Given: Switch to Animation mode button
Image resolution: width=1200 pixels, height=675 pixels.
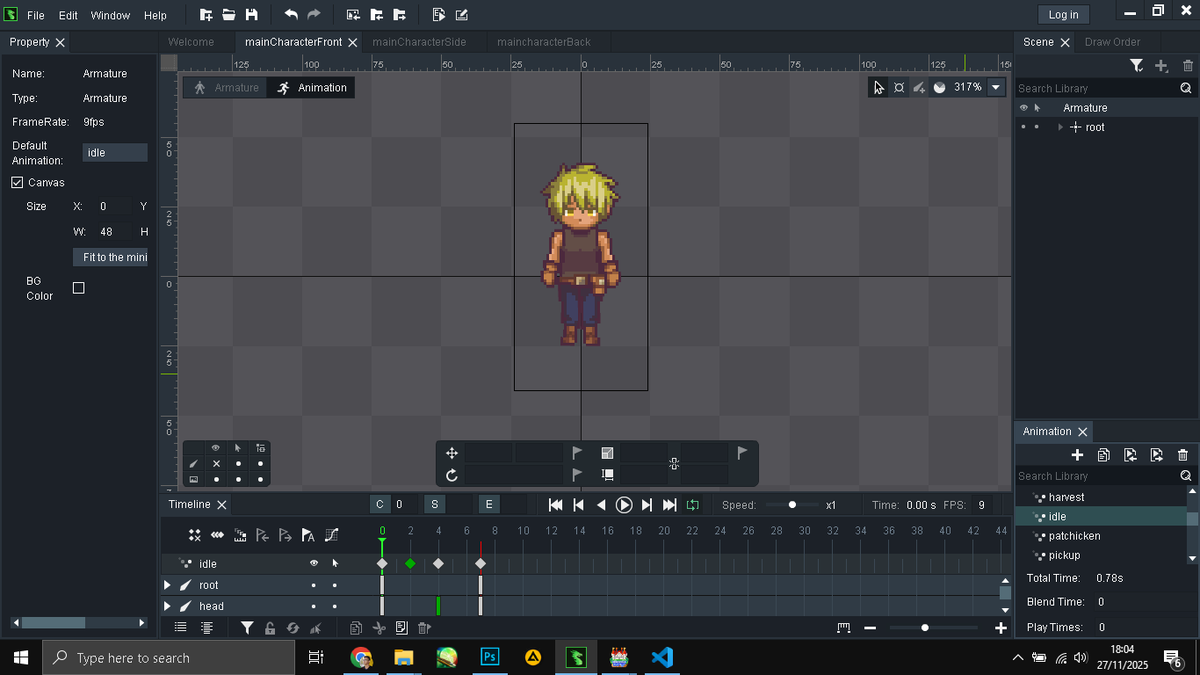Looking at the screenshot, I should pyautogui.click(x=311, y=88).
